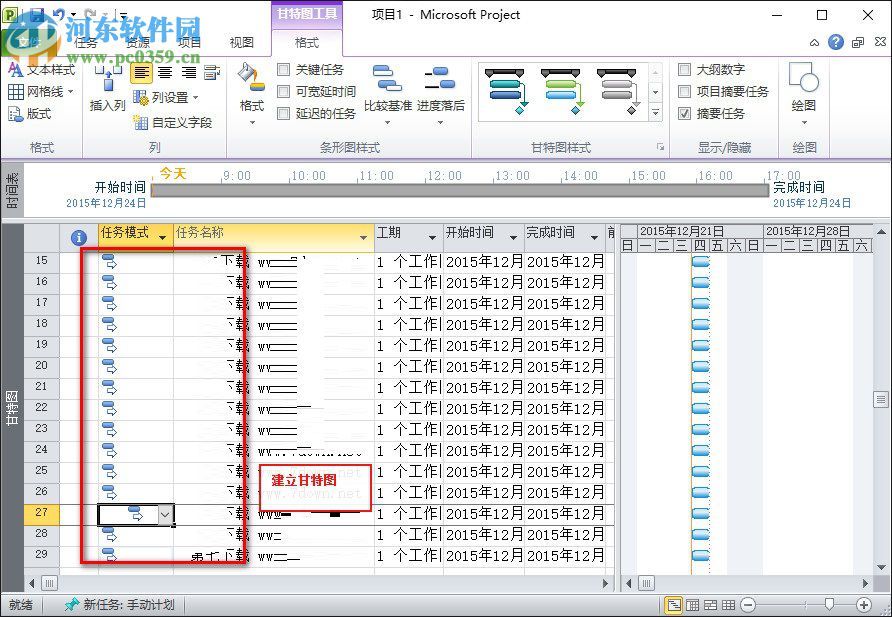Enable Outline Number (大纲数字)
892x617 pixels.
point(685,68)
